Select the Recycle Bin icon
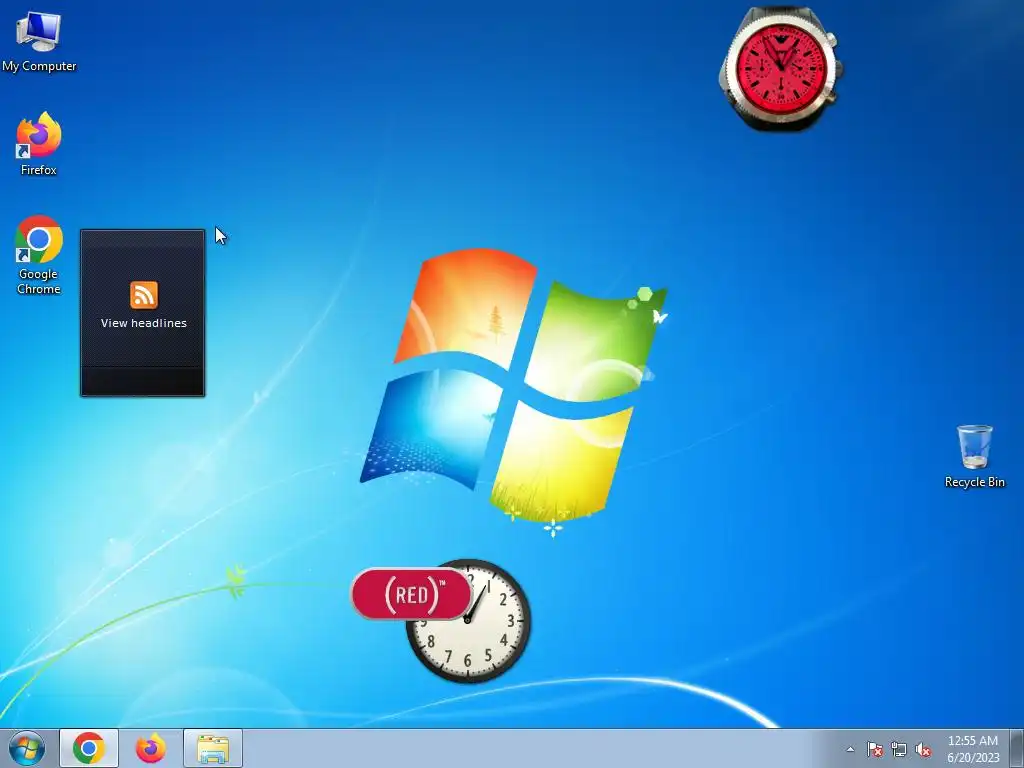The image size is (1024, 768). [974, 456]
